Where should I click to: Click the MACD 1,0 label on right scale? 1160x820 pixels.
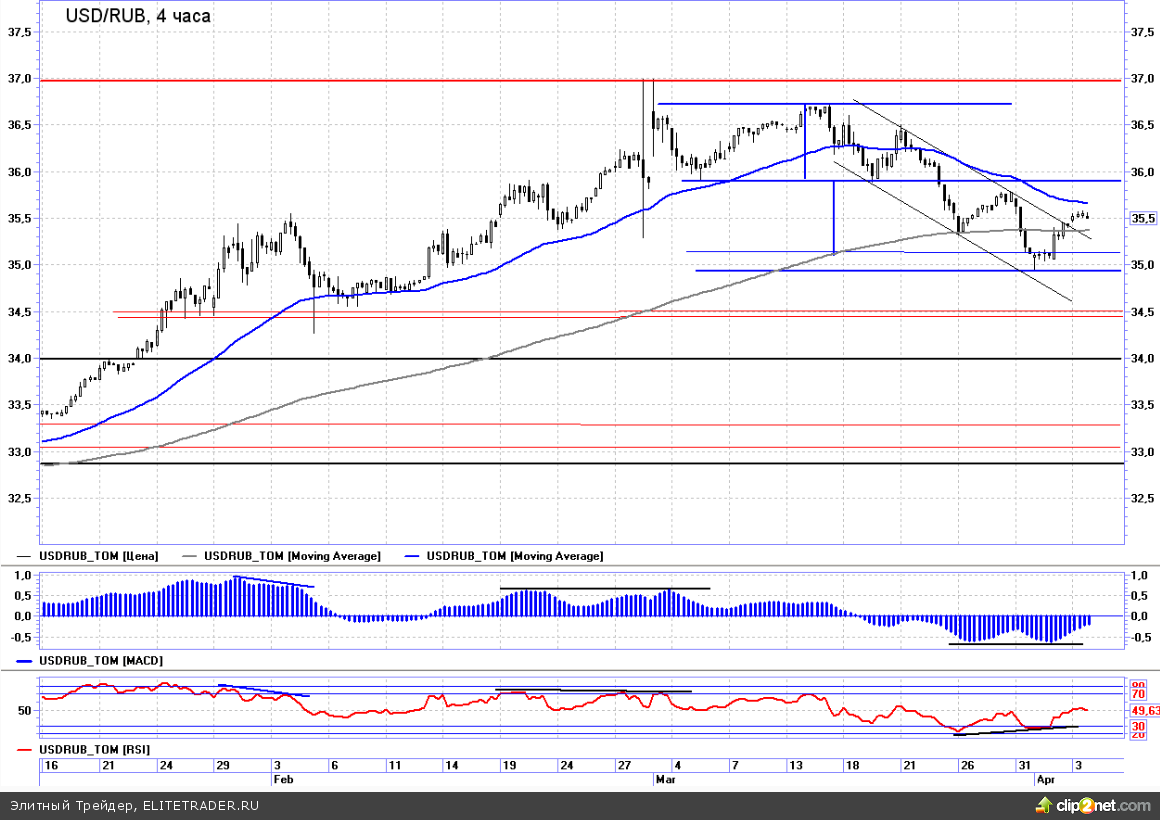tap(1138, 575)
